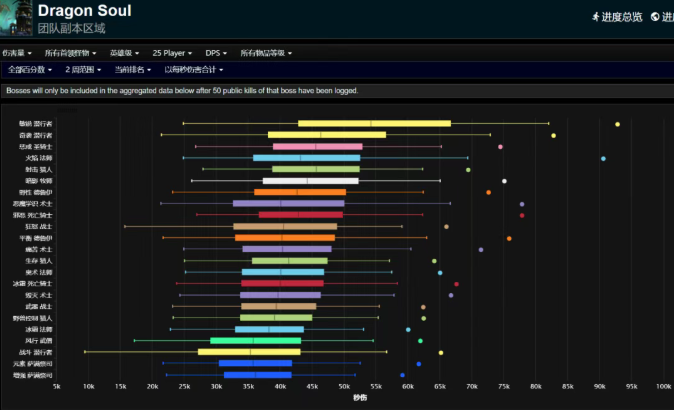The height and width of the screenshot is (410, 676).
Task: Expand the 所有物品等级 item level filter
Action: (x=266, y=52)
